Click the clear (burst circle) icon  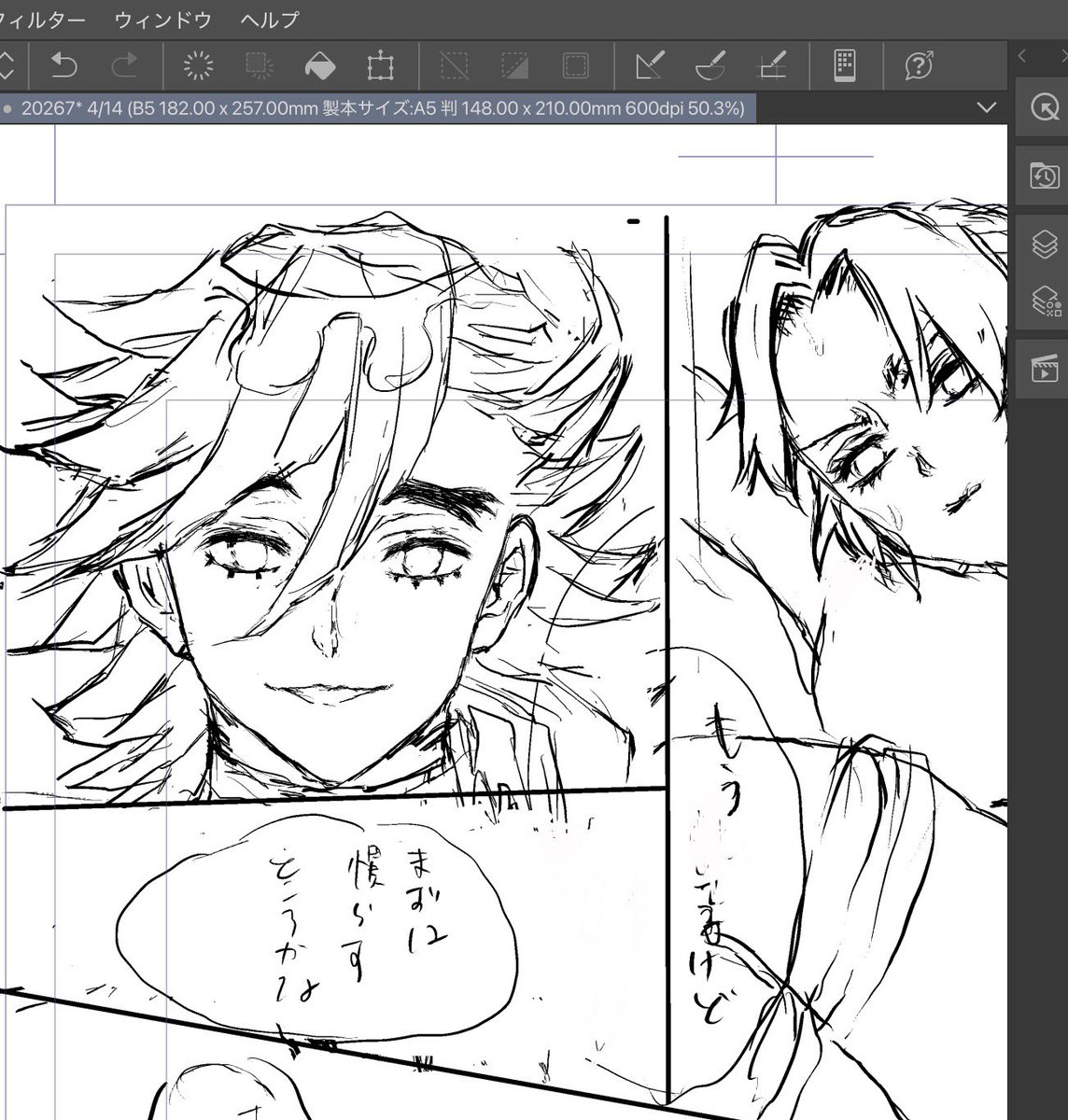(198, 65)
